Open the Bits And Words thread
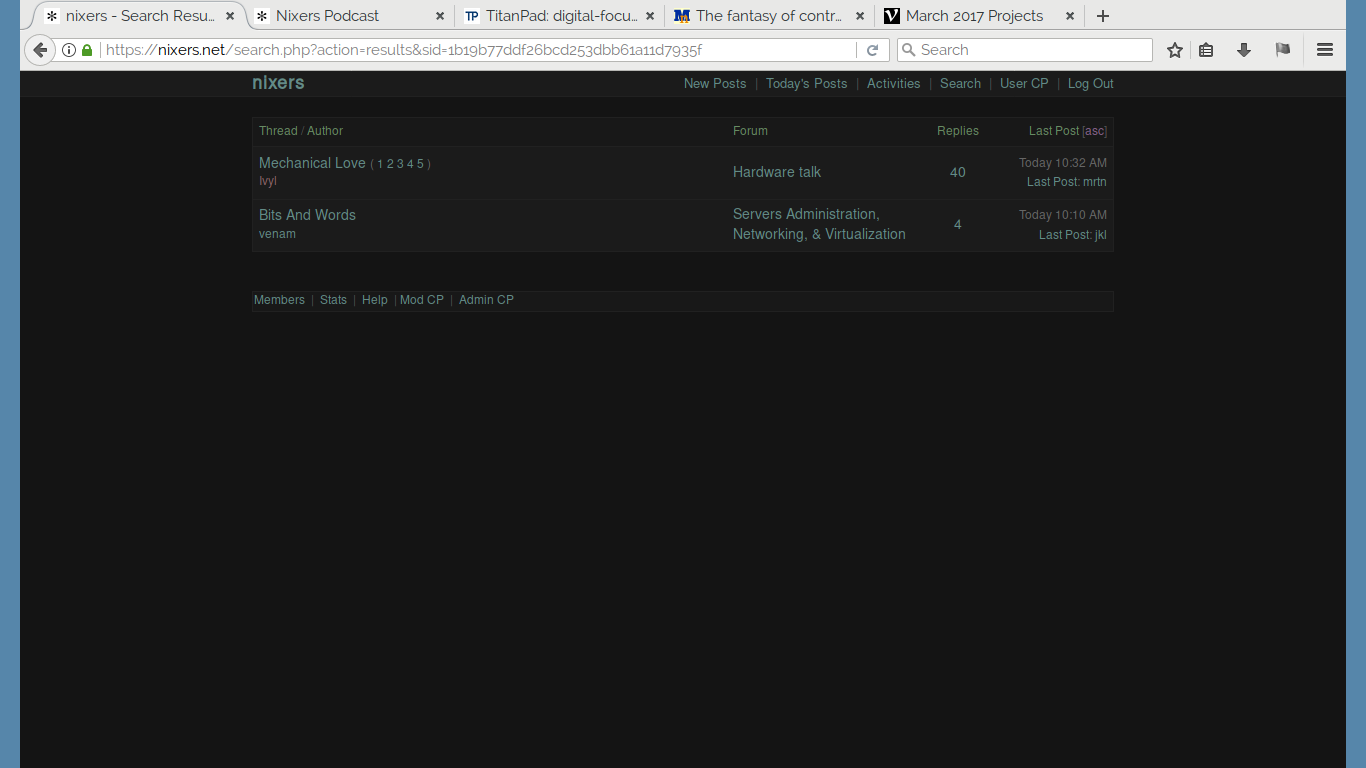Image resolution: width=1366 pixels, height=768 pixels. click(307, 215)
